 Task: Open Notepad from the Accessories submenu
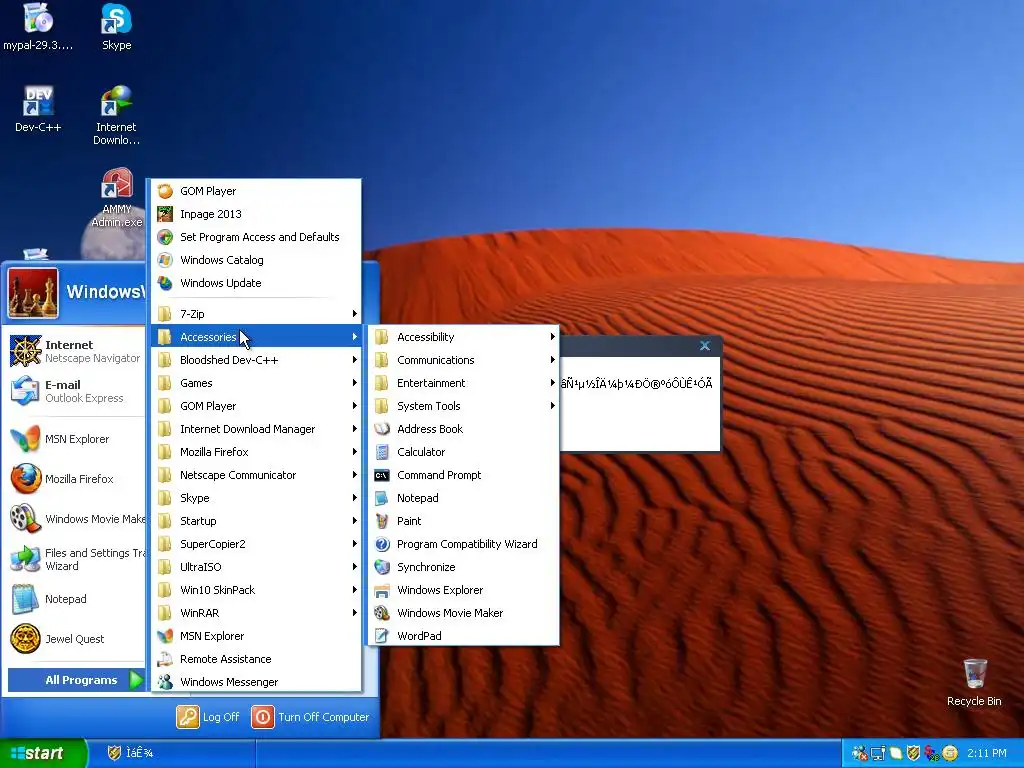464,498
